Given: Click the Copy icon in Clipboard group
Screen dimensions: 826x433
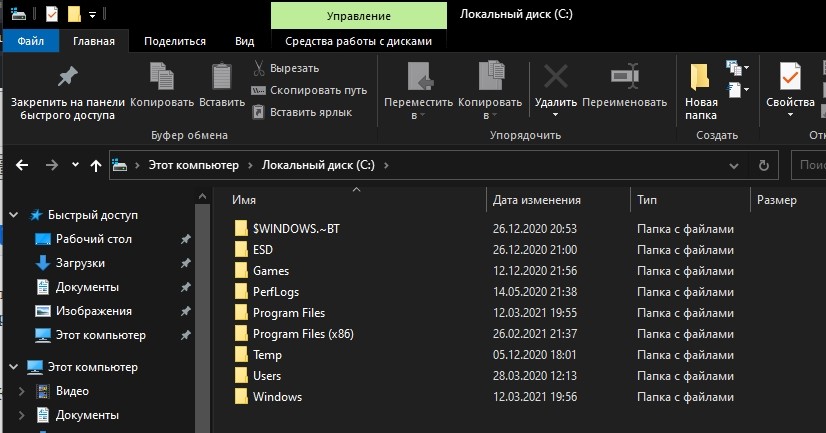Looking at the screenshot, I should pos(161,77).
